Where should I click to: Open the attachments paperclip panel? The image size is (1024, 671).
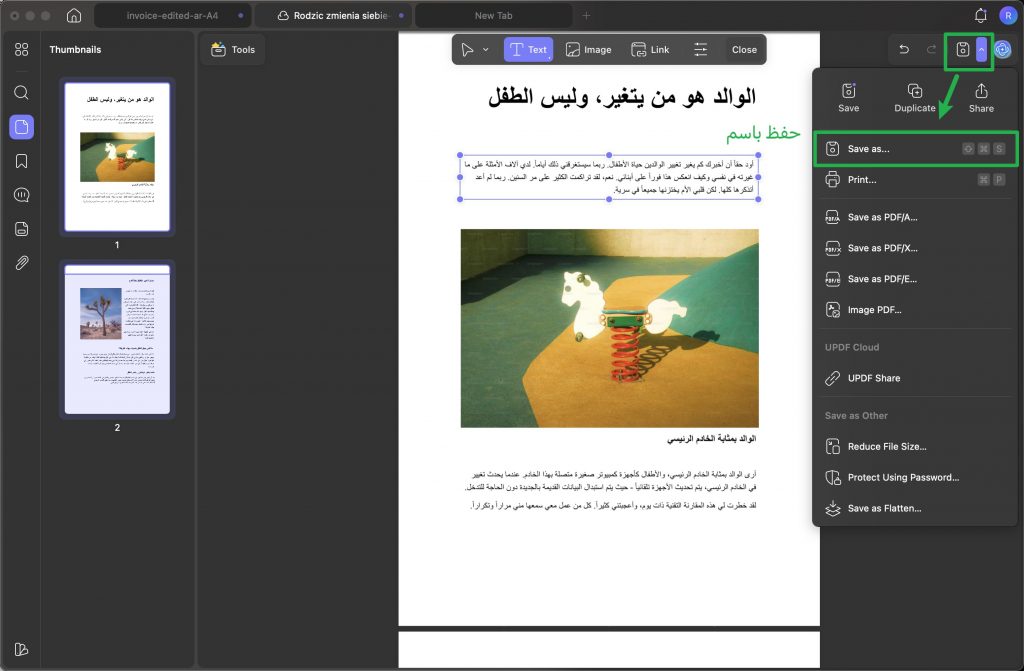click(x=22, y=263)
